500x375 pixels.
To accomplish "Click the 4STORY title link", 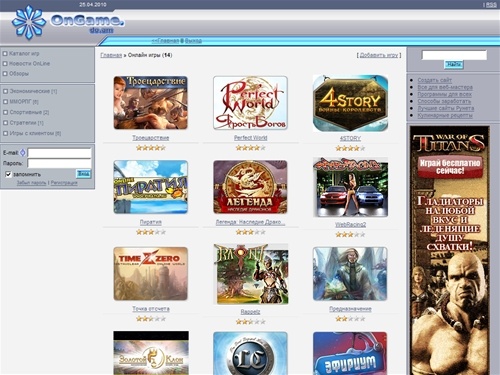I will tap(350, 138).
